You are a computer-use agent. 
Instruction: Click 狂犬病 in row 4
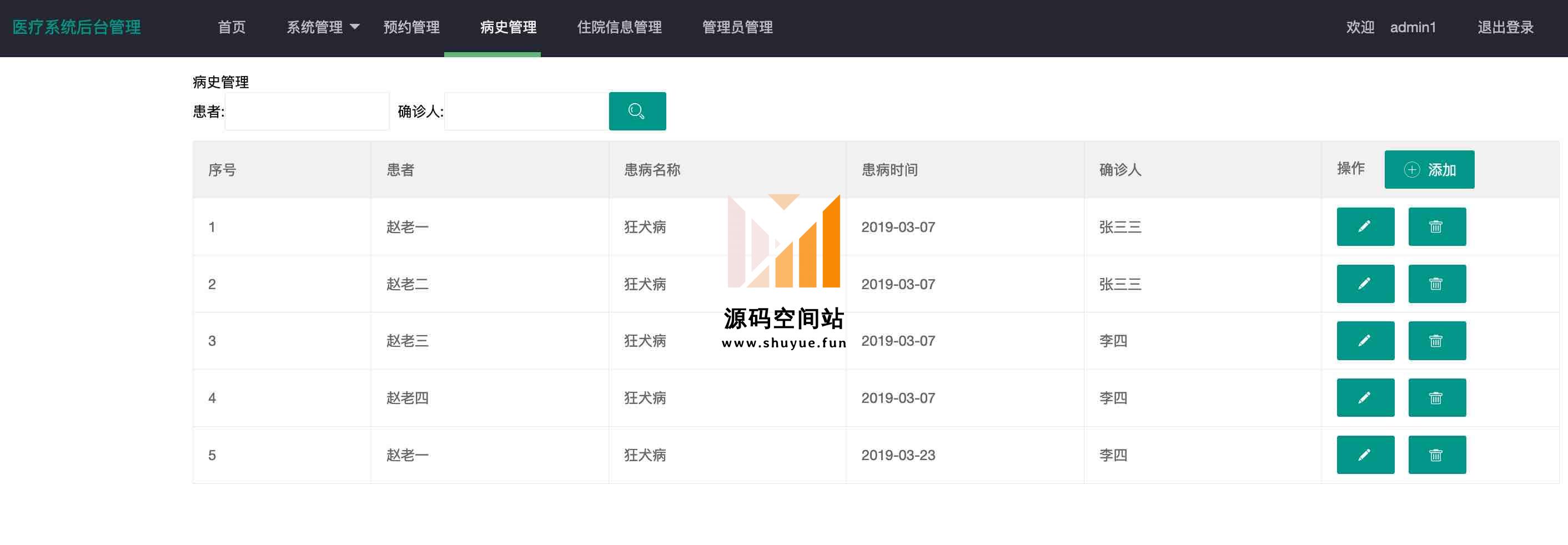645,398
